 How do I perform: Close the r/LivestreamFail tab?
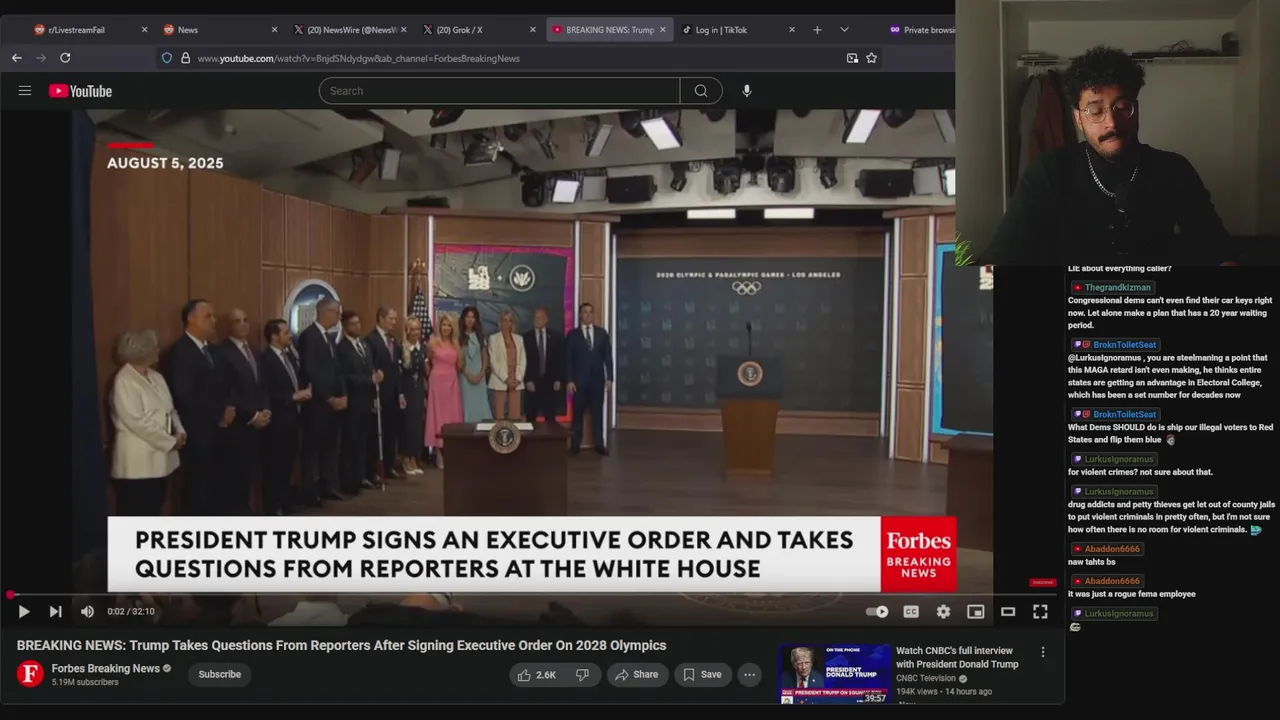point(144,30)
